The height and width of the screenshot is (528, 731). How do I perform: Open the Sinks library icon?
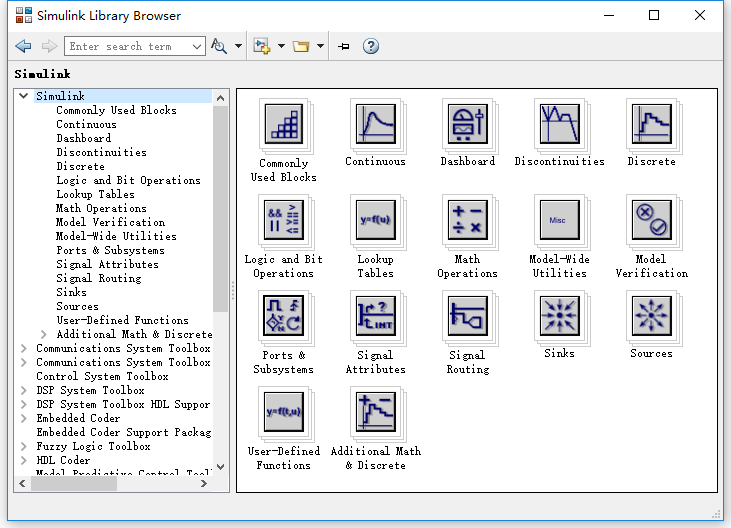click(559, 315)
